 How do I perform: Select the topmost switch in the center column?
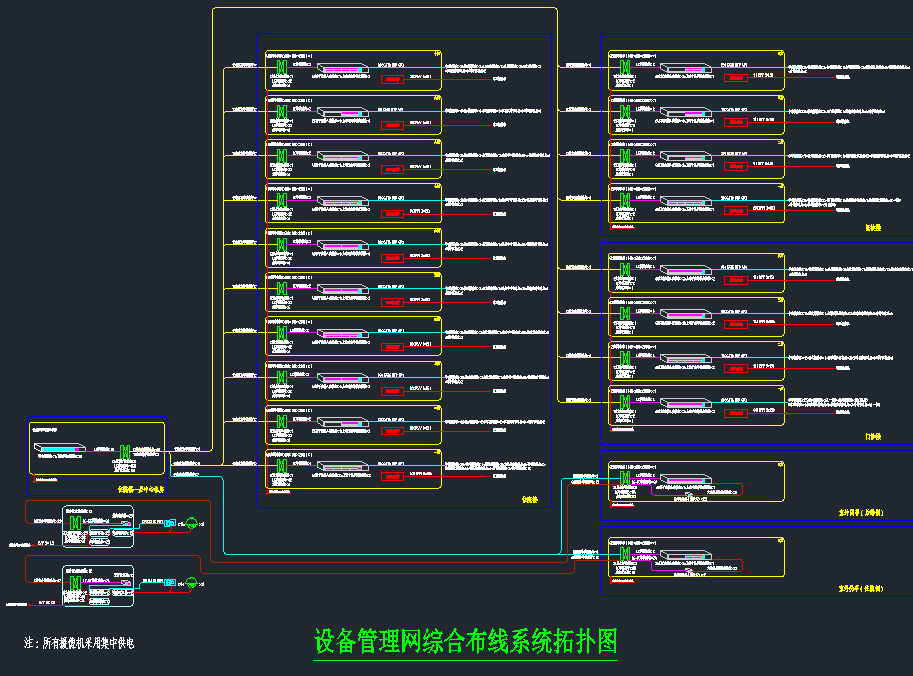(340, 70)
